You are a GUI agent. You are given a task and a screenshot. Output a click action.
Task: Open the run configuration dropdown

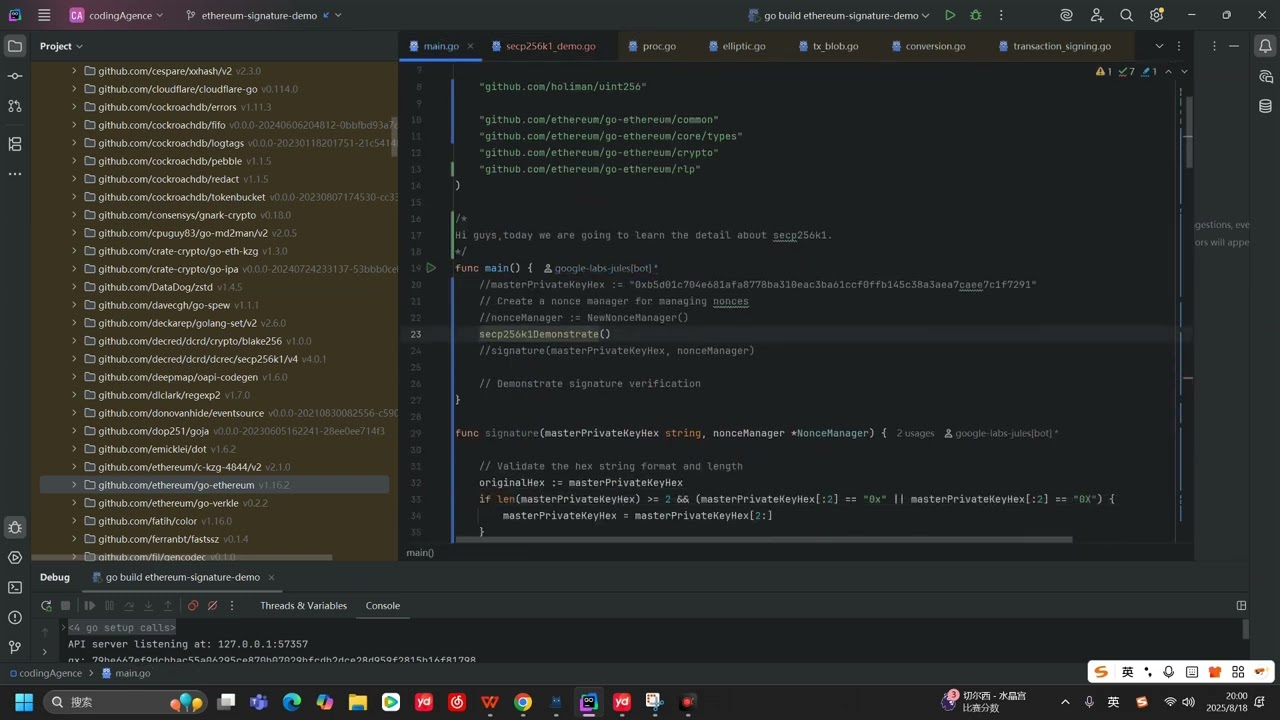click(x=840, y=16)
